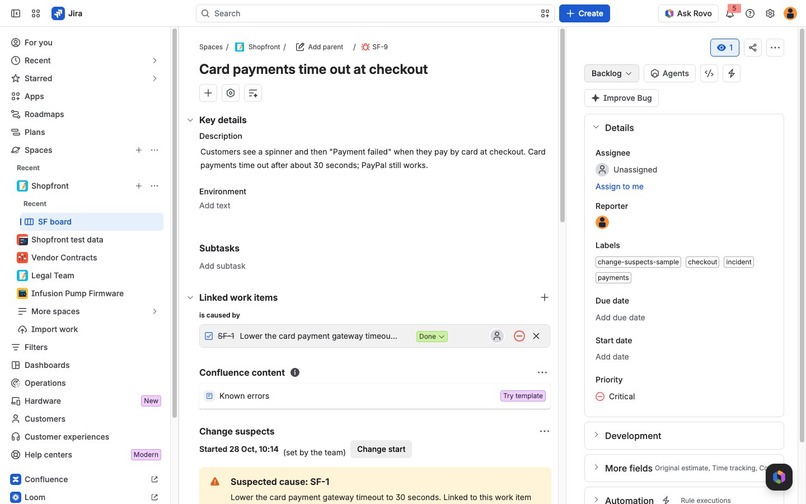The image size is (806, 504).
Task: Click the plus button under the title
Action: [x=208, y=93]
